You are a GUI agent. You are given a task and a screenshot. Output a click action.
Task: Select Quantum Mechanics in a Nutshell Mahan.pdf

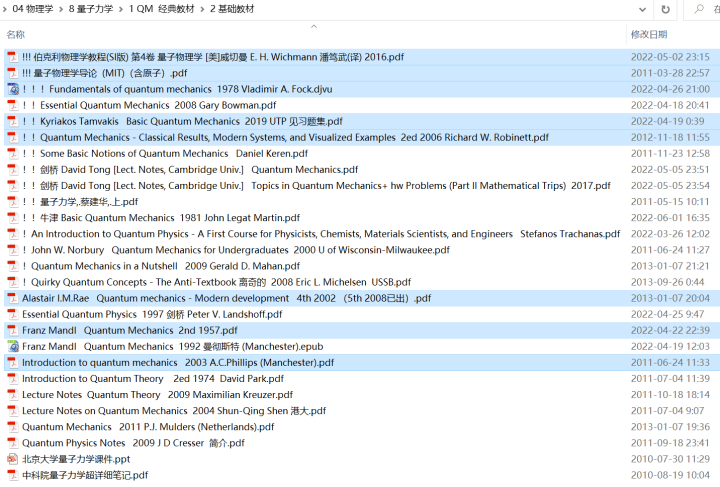[x=161, y=266]
